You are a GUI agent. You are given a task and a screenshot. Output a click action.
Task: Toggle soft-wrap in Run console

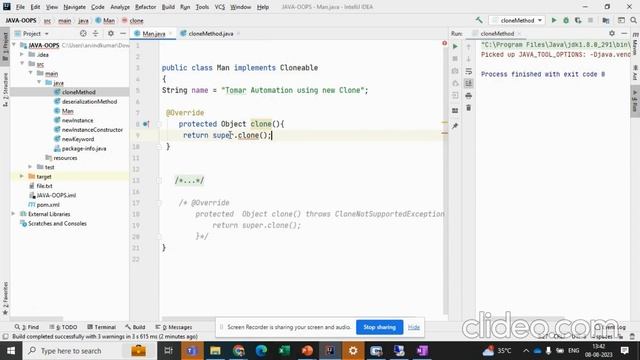coord(469,71)
